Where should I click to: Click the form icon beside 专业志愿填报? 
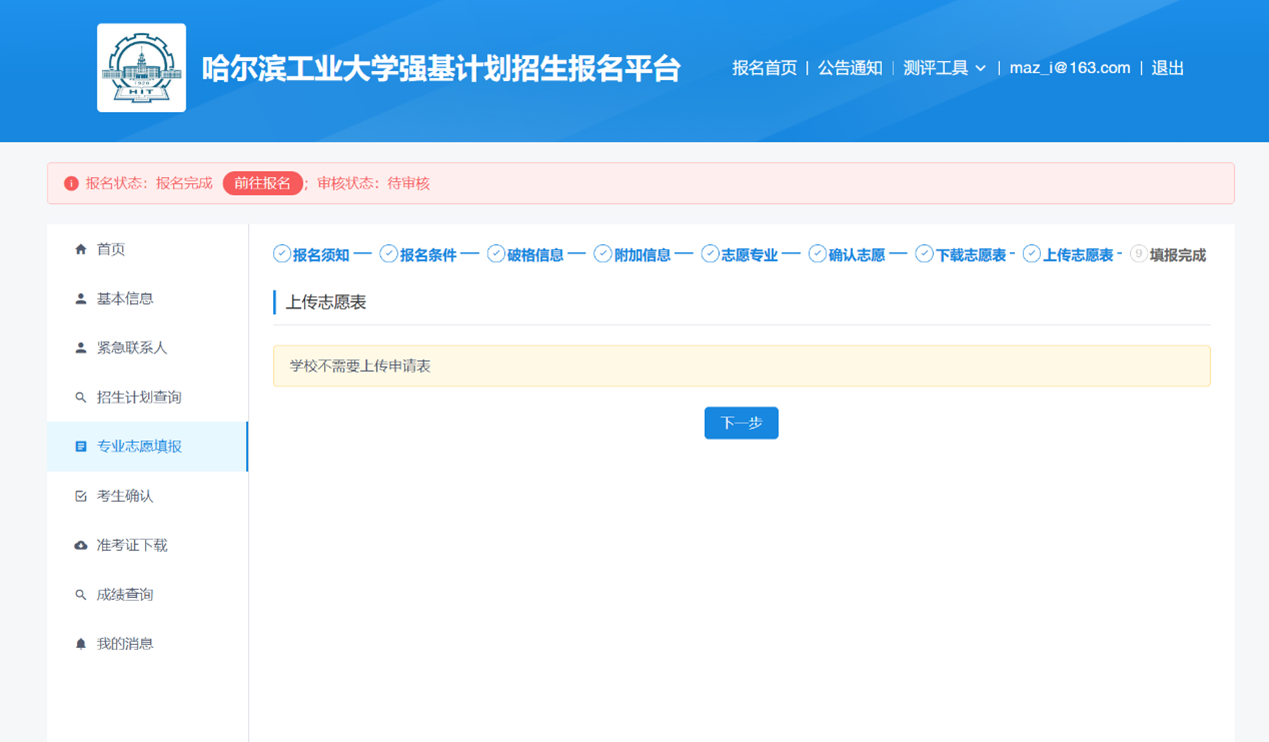[x=81, y=446]
